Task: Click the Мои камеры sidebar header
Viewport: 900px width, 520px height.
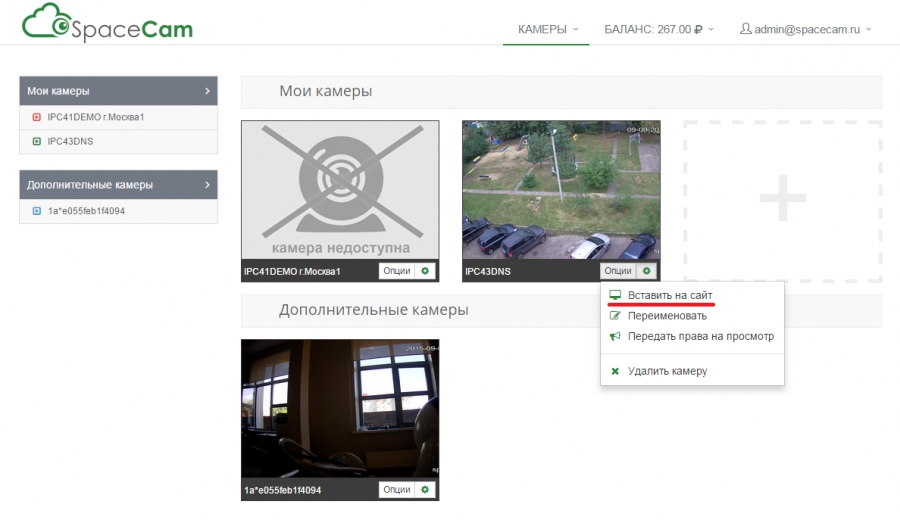Action: coord(118,91)
